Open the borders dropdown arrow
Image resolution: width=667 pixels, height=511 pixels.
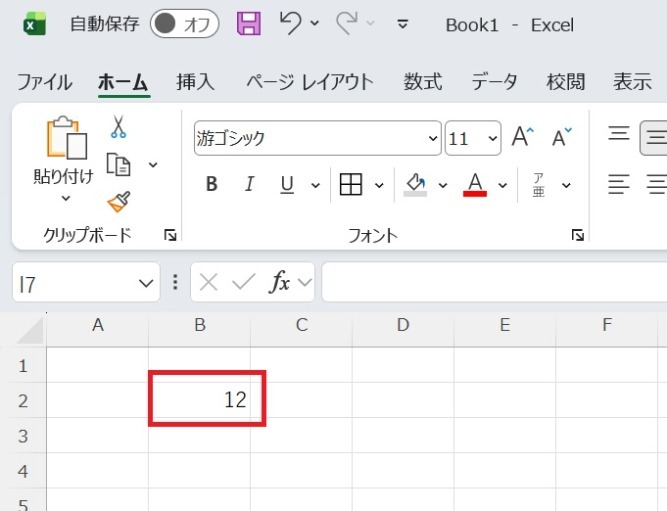point(379,185)
